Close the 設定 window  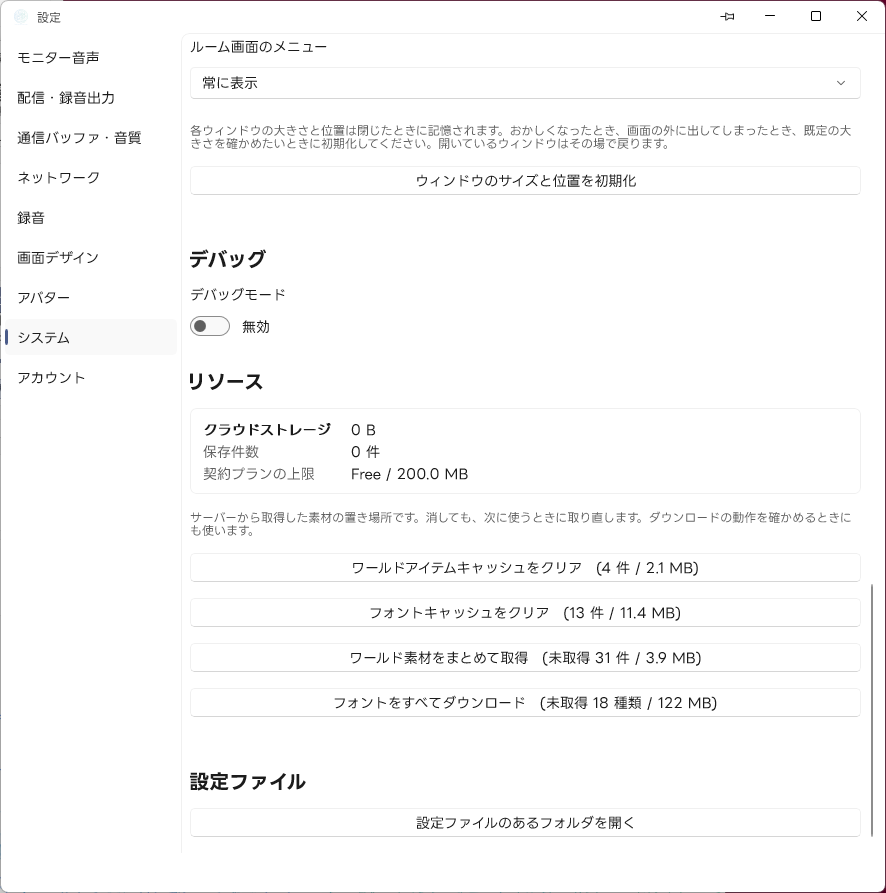862,17
